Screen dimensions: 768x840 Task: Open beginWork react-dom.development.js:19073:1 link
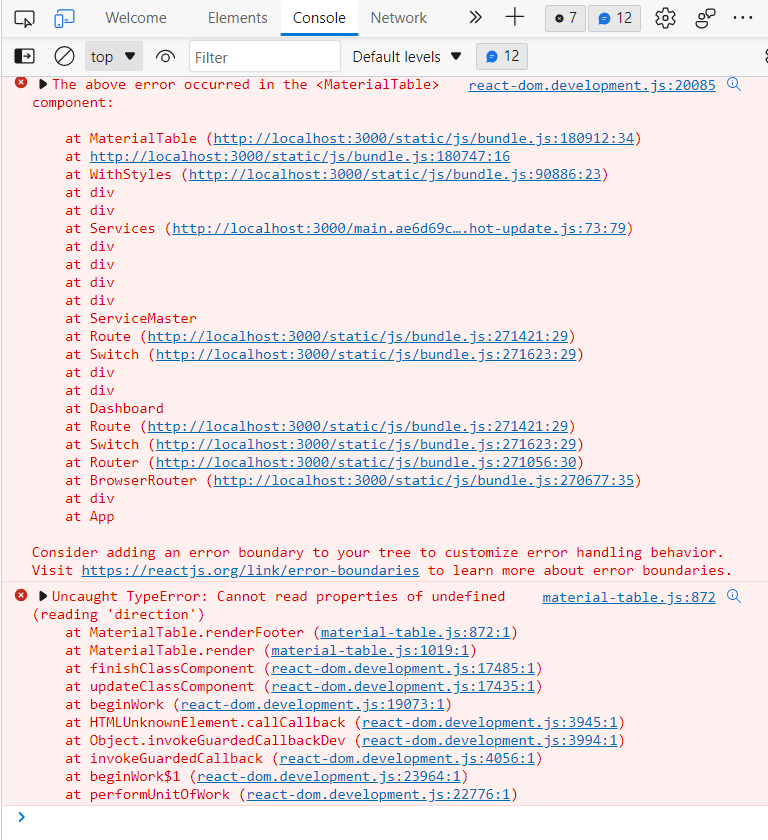pyautogui.click(x=312, y=704)
